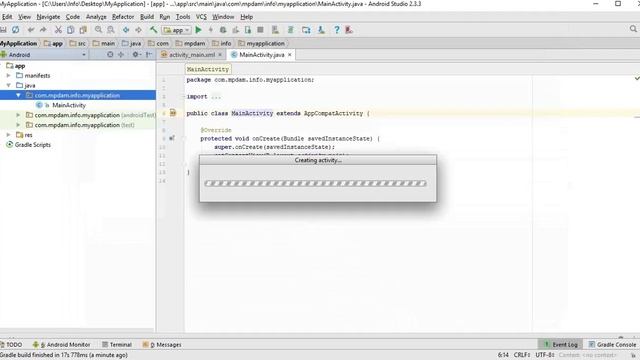The image size is (640, 360).
Task: Click the mpdam breadcrumb folder
Action: pyautogui.click(x=191, y=43)
